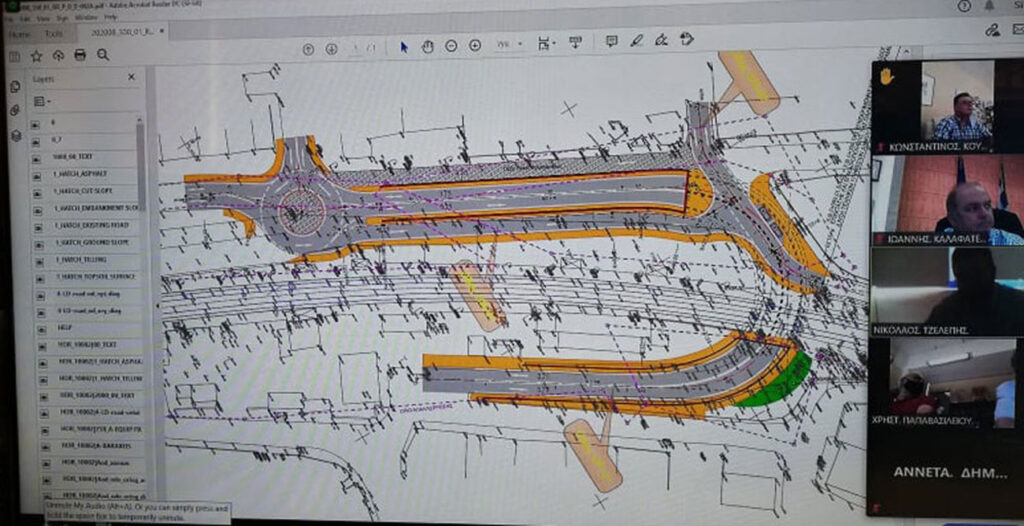The height and width of the screenshot is (526, 1024).
Task: Open the Edit menu
Action: 27,18
